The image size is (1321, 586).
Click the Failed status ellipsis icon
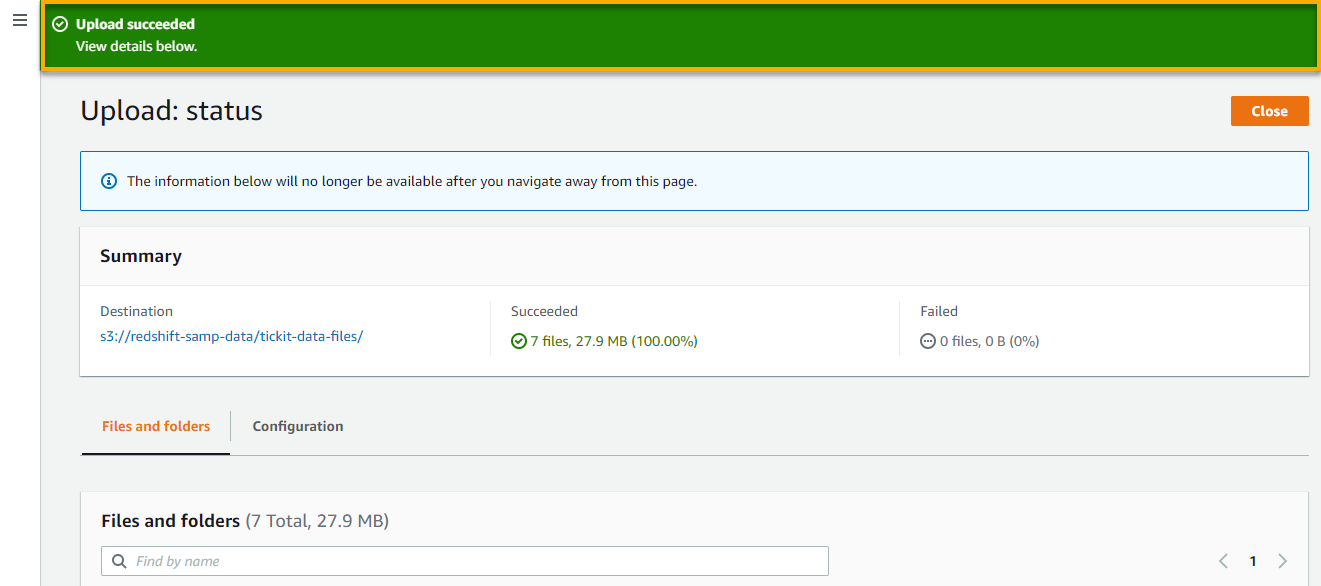[928, 341]
